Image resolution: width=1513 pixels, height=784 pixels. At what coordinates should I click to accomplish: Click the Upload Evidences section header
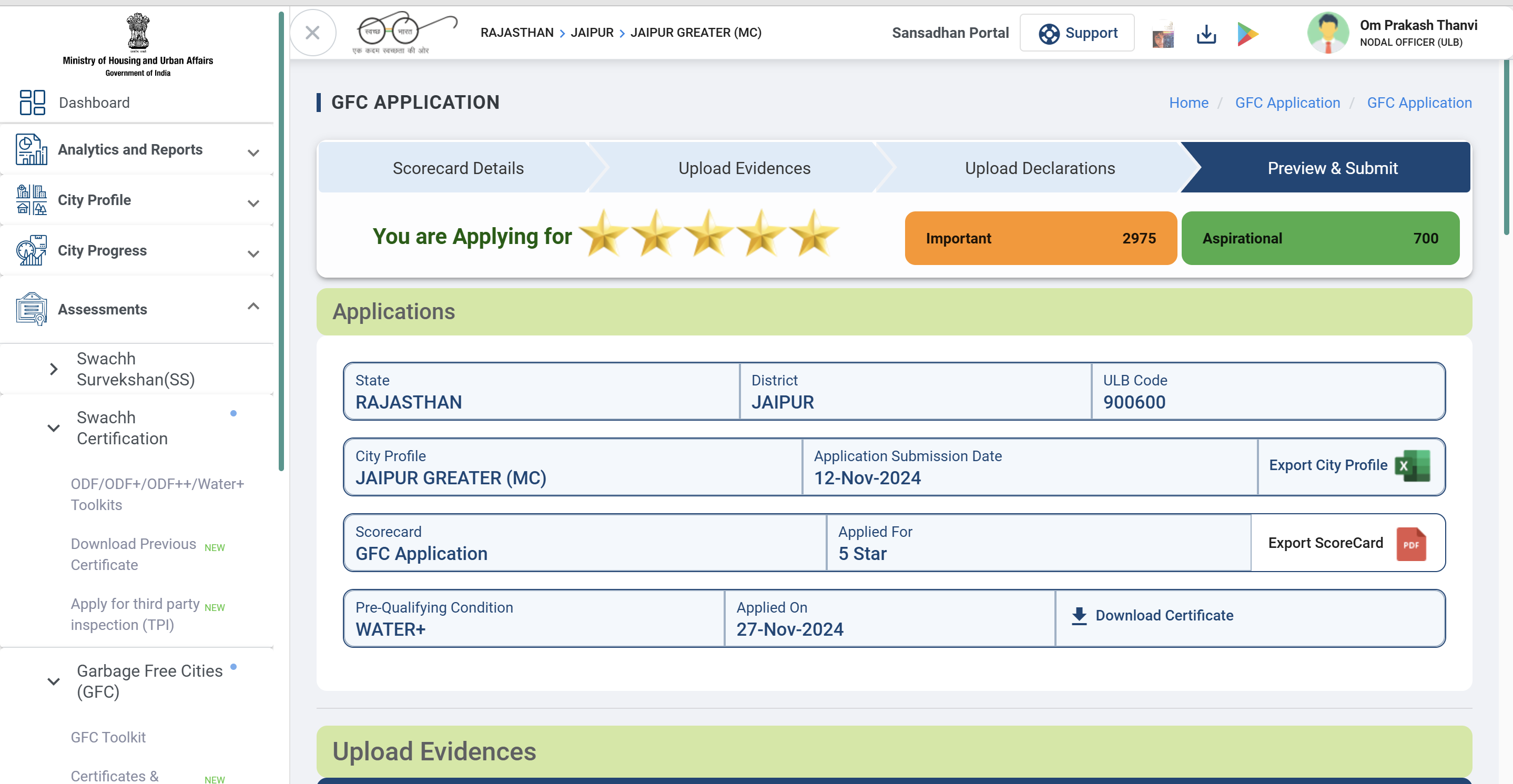click(894, 751)
